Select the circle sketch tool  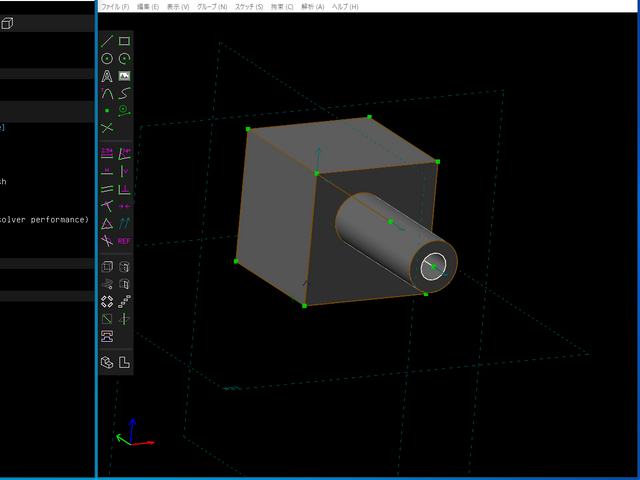click(107, 59)
